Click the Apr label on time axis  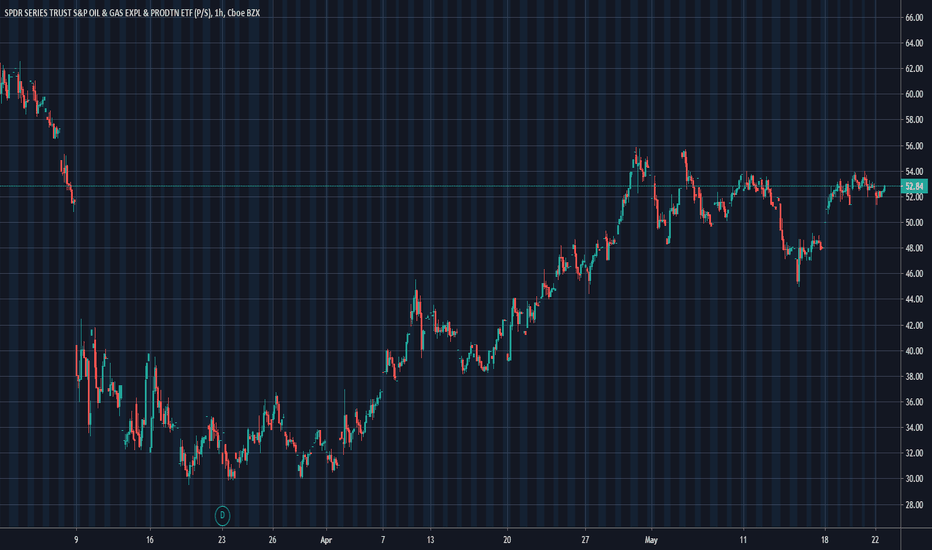(x=326, y=540)
